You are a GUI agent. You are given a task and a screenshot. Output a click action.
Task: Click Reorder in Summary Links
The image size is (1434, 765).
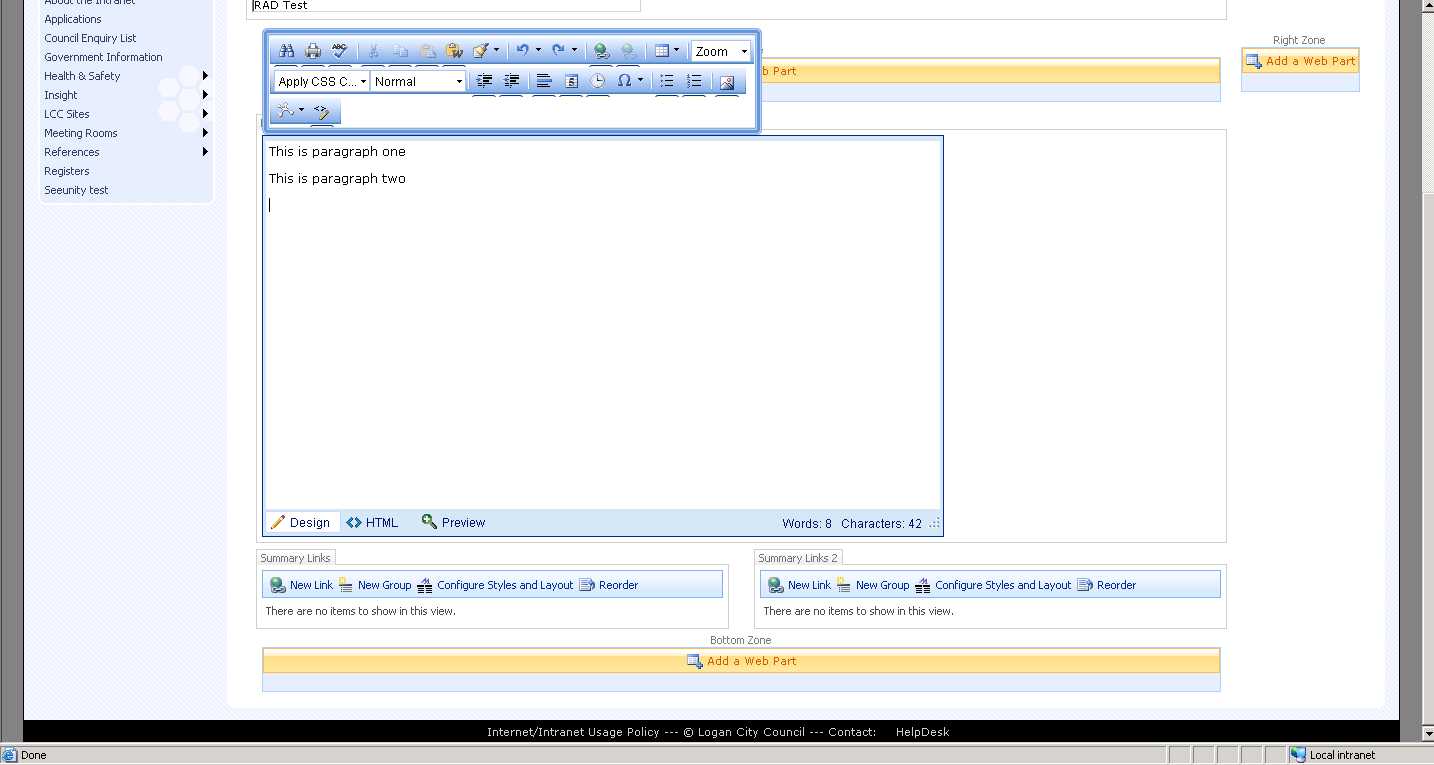608,585
